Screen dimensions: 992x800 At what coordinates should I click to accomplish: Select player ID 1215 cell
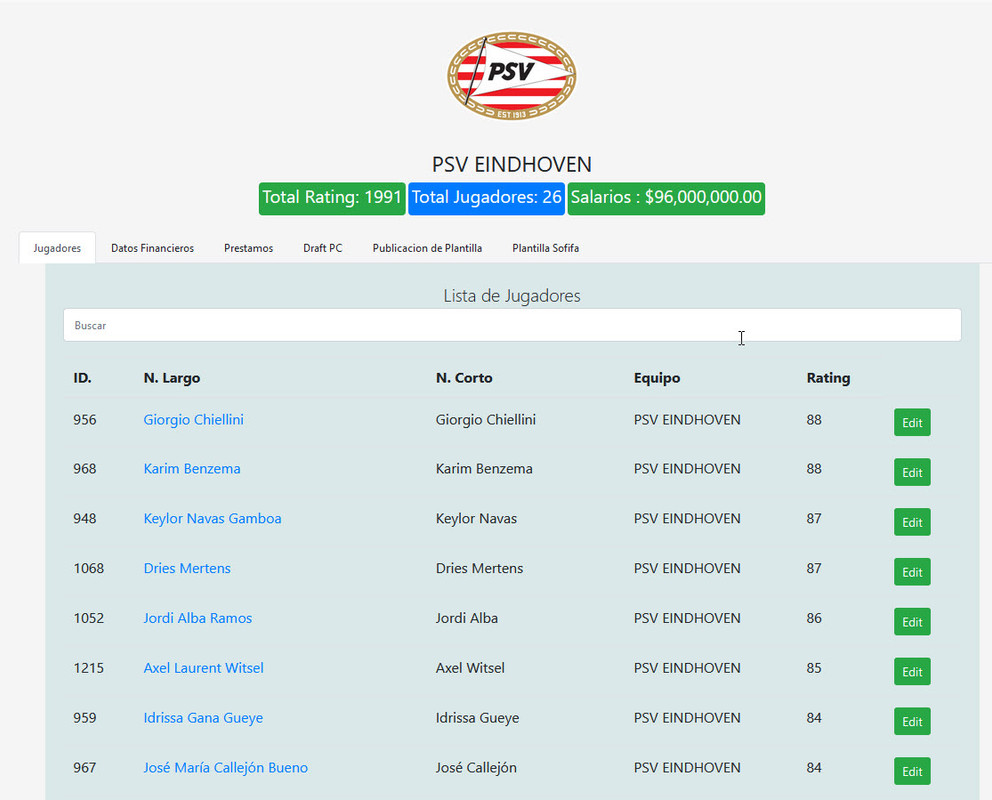[89, 668]
